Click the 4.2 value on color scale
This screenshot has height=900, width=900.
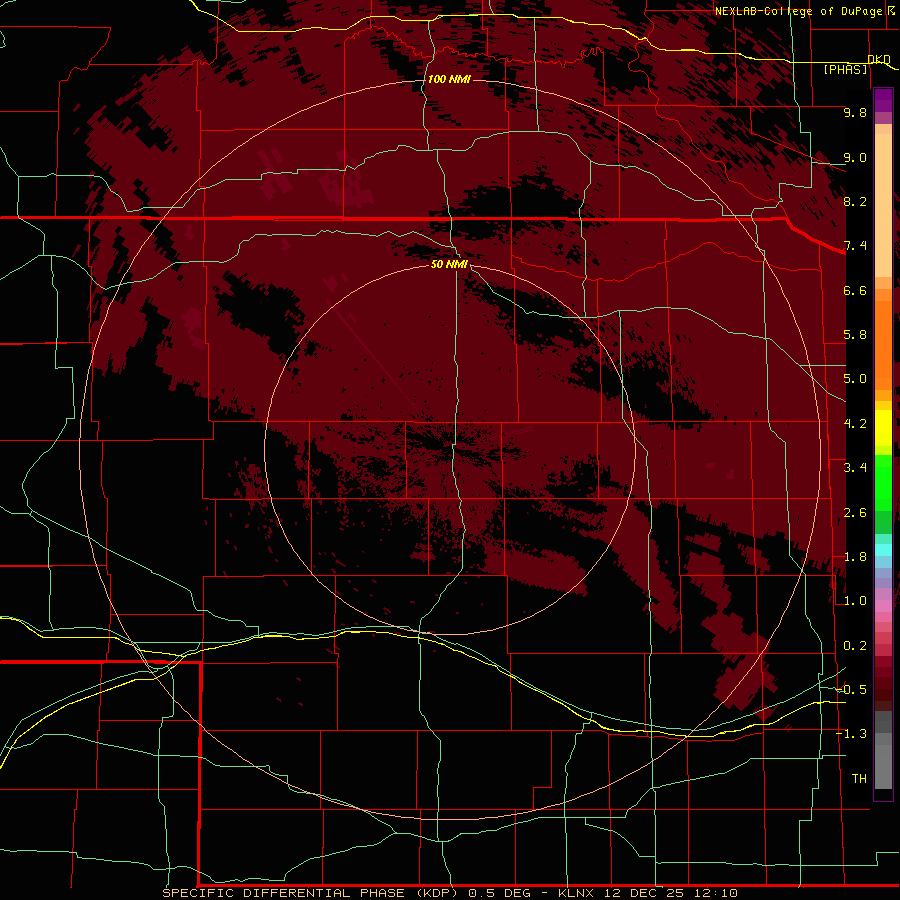[855, 424]
